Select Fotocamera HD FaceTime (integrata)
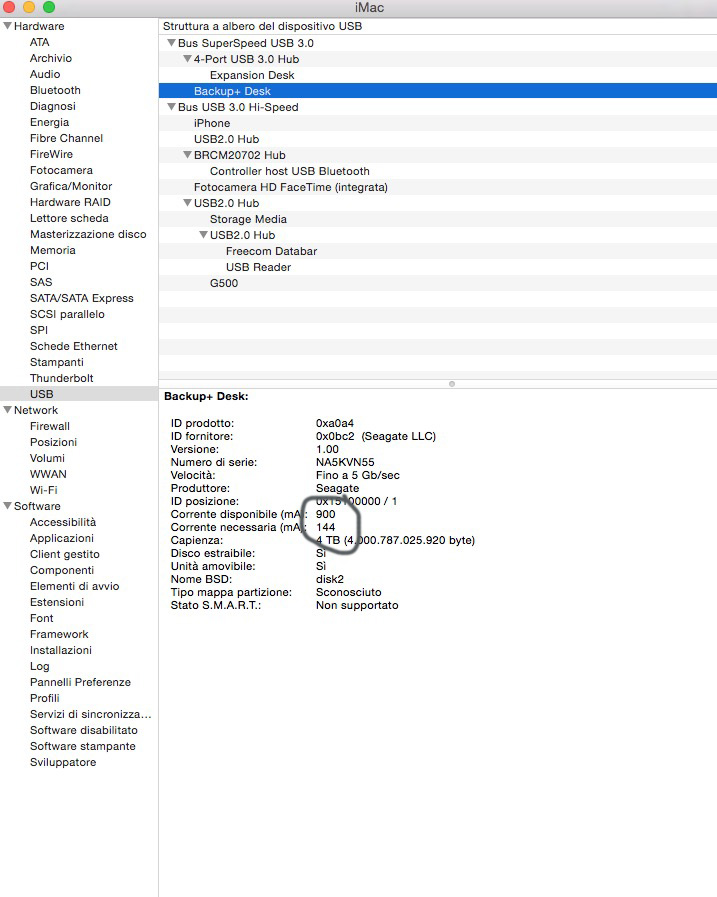Image resolution: width=717 pixels, height=897 pixels. [291, 188]
